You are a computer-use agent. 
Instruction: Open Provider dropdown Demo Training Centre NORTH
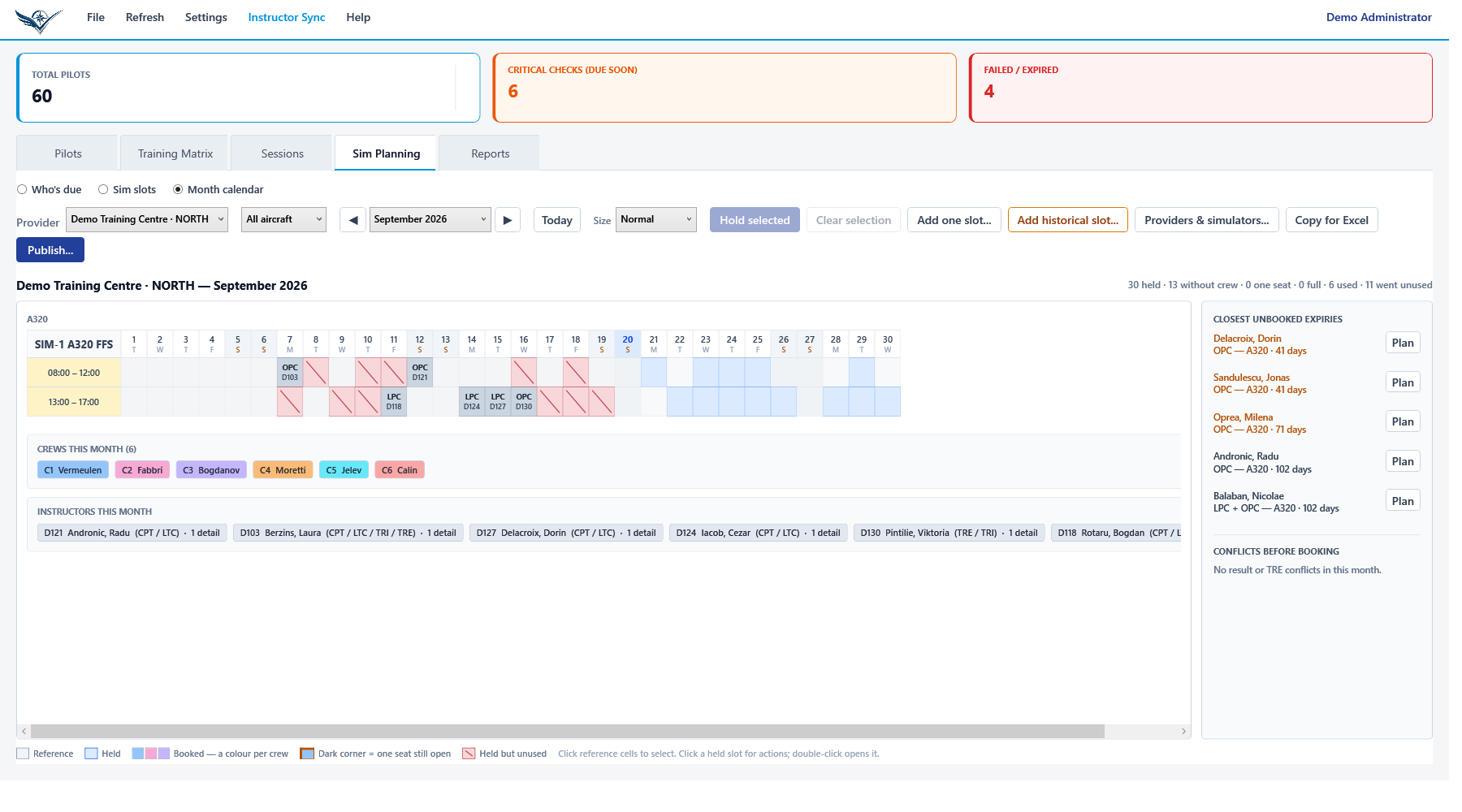147,219
